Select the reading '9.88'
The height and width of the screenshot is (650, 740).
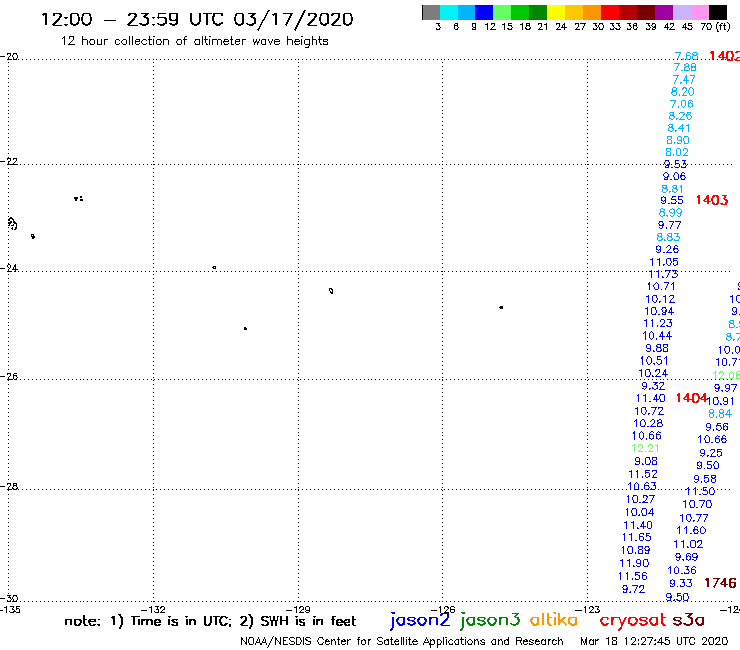pos(656,348)
